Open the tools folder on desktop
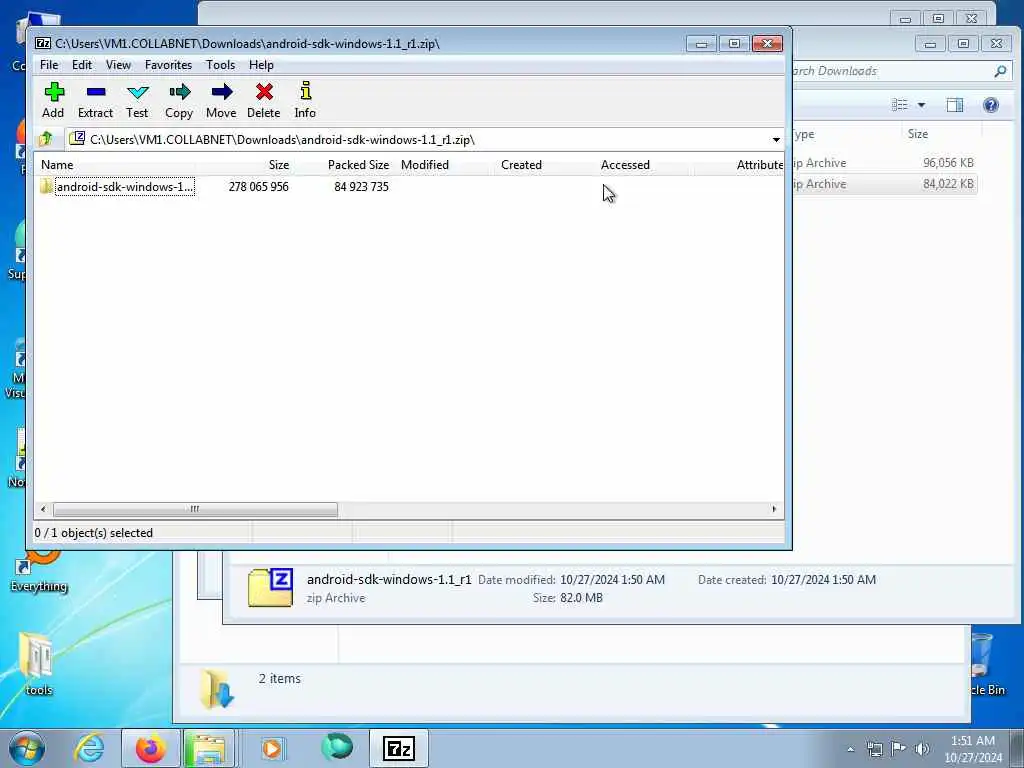This screenshot has width=1024, height=768. (37, 664)
